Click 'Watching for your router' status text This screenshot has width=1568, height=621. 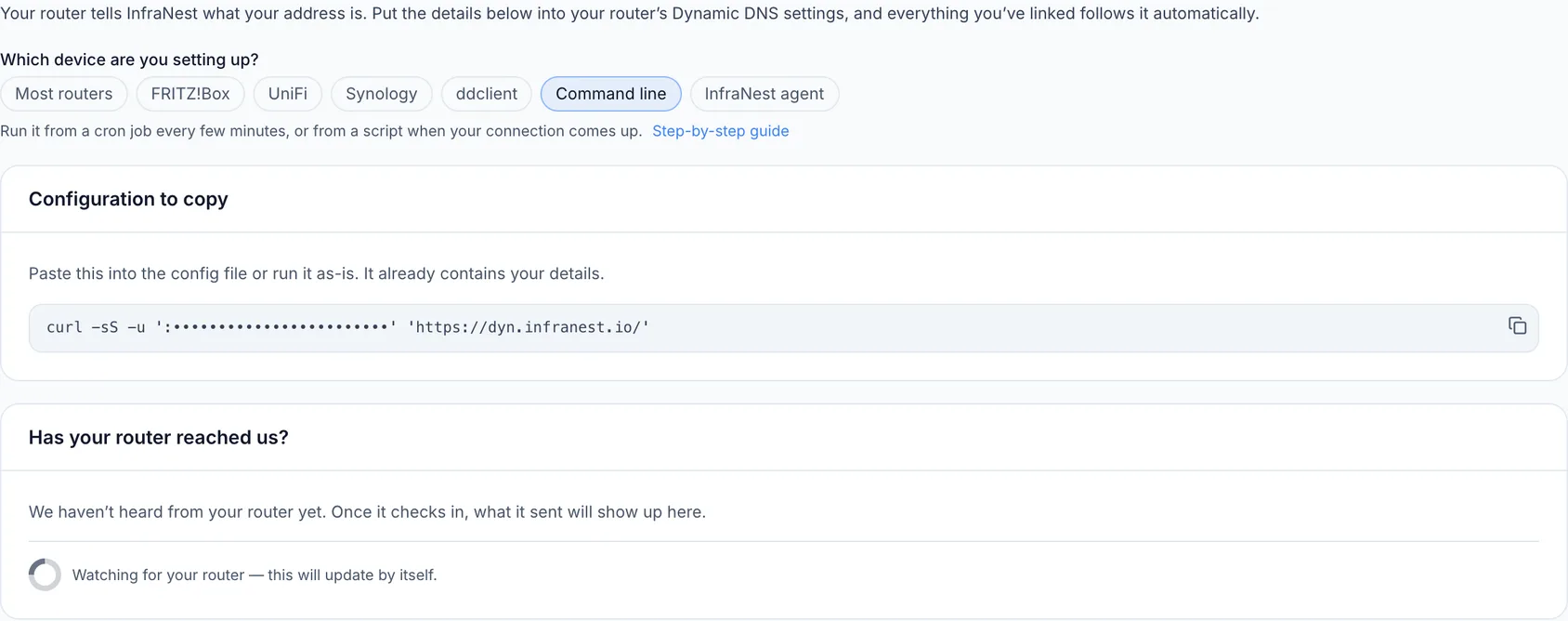coord(255,575)
